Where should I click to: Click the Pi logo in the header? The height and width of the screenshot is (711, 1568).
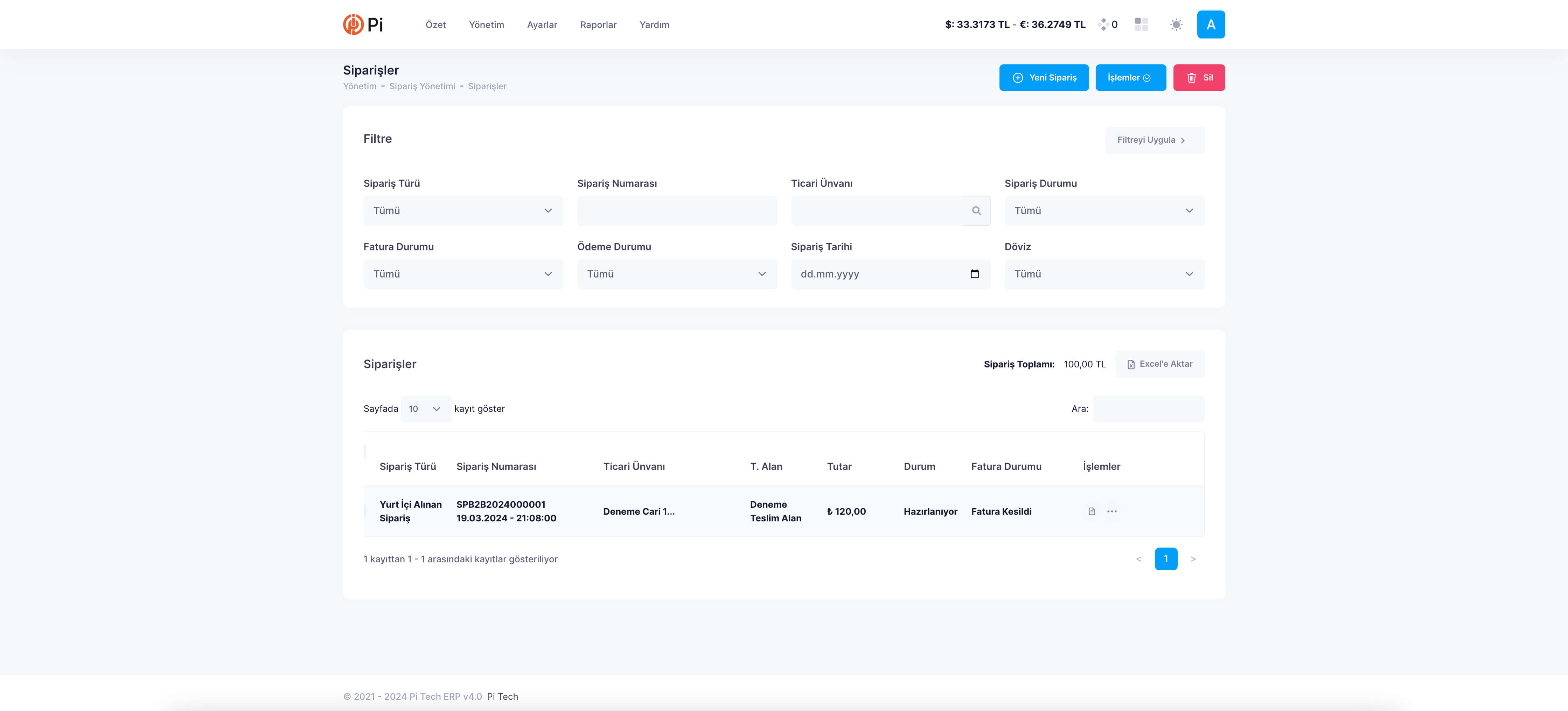click(x=363, y=24)
